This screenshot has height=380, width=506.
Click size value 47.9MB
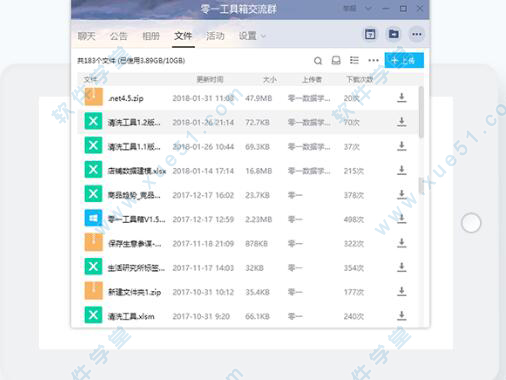point(259,98)
